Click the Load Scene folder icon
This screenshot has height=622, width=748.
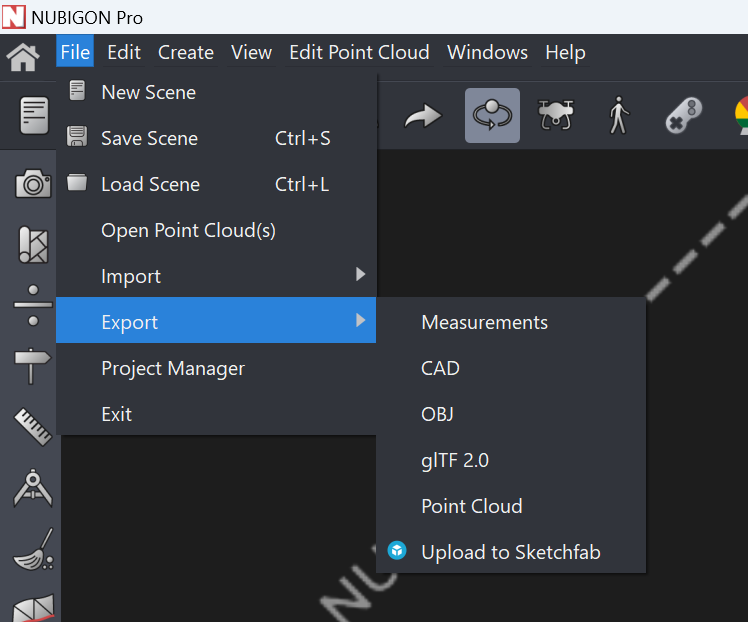coord(77,182)
